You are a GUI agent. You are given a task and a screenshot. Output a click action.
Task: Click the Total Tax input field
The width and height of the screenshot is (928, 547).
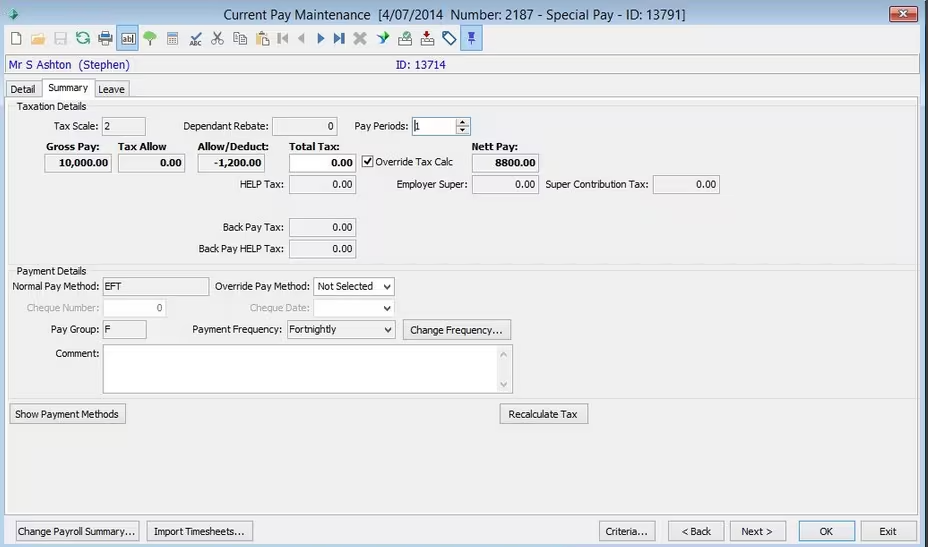(323, 163)
